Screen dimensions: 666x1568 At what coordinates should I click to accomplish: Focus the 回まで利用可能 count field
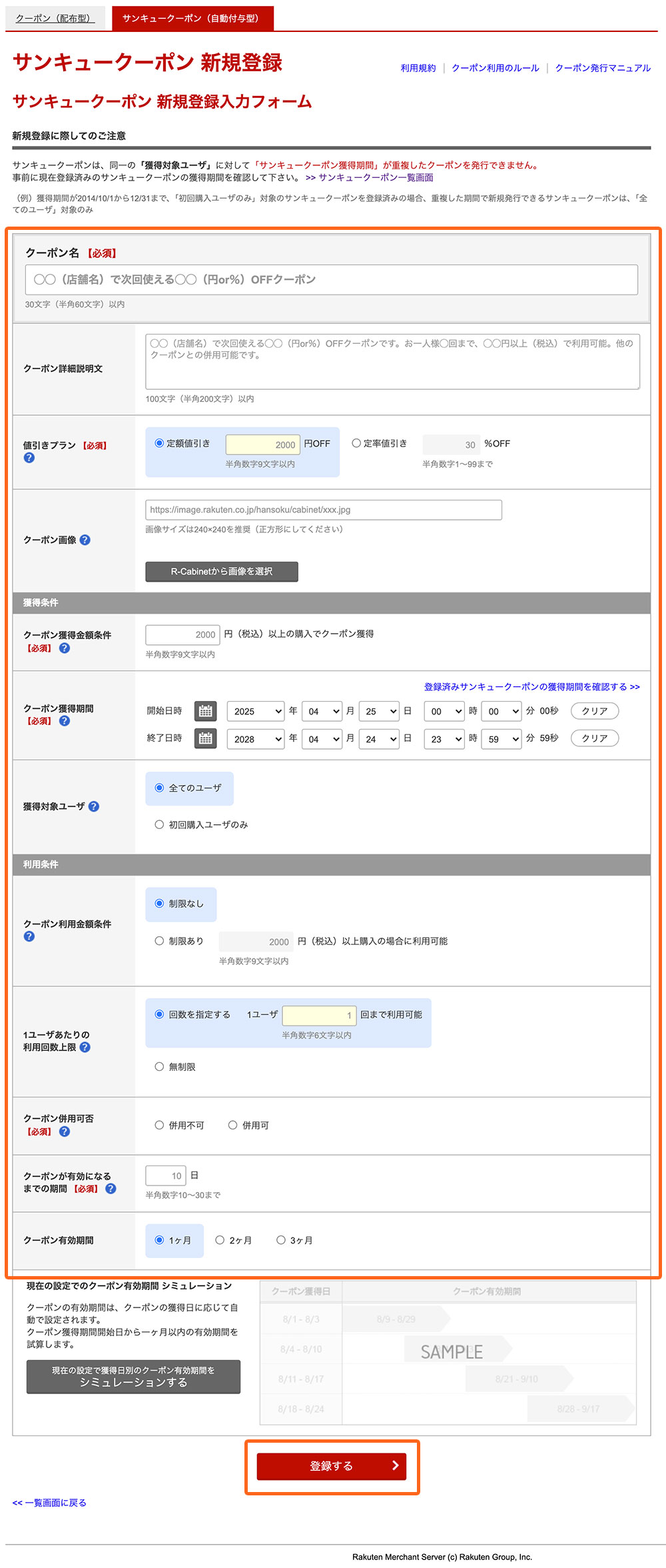click(x=320, y=1016)
